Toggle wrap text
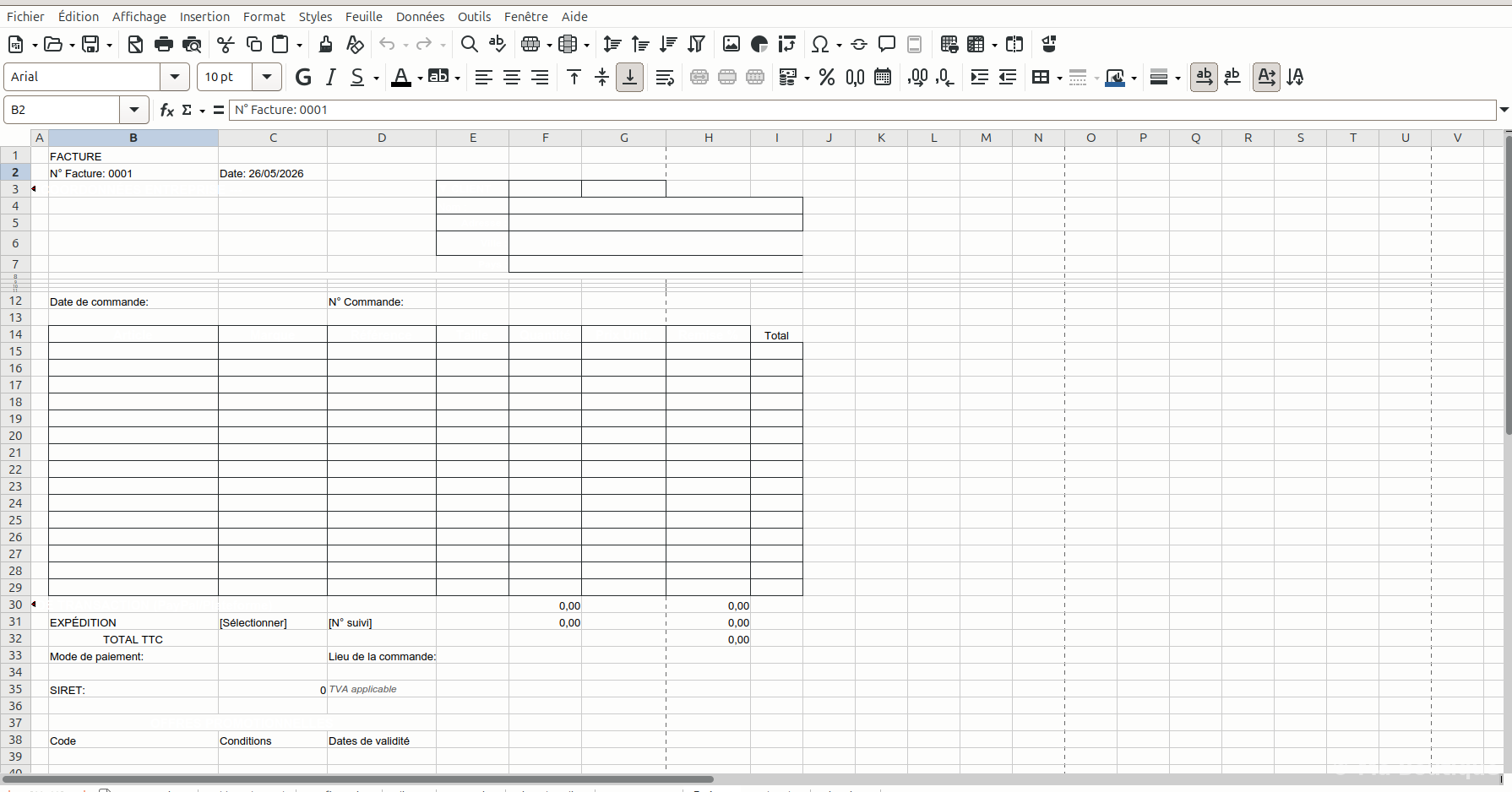 [665, 78]
